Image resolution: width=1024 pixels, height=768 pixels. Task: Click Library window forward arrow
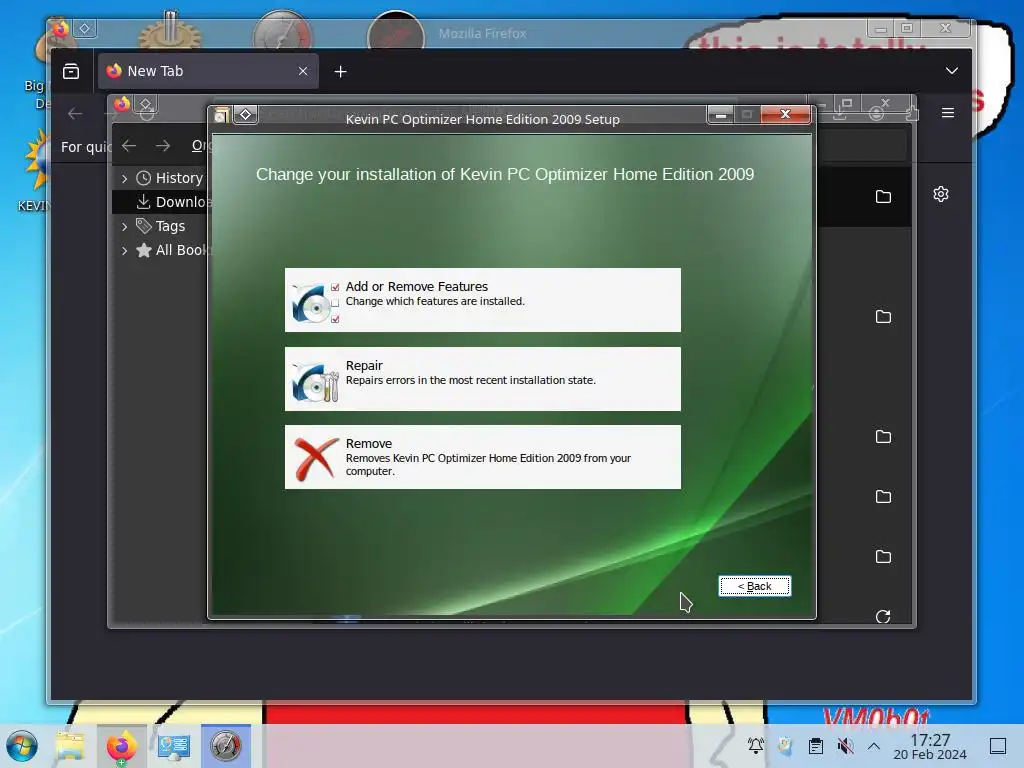click(163, 146)
